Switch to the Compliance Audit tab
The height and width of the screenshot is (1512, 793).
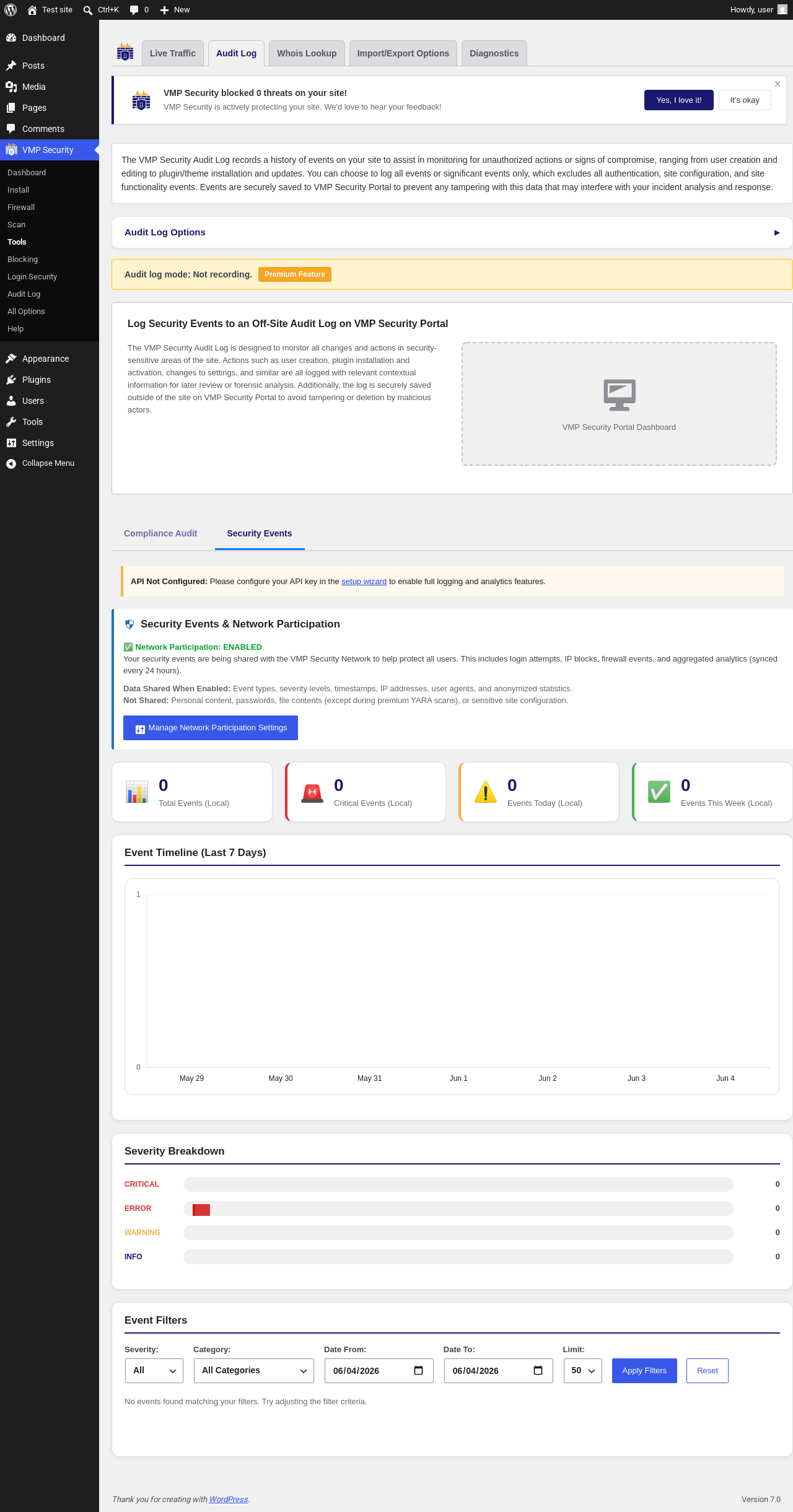tap(160, 533)
